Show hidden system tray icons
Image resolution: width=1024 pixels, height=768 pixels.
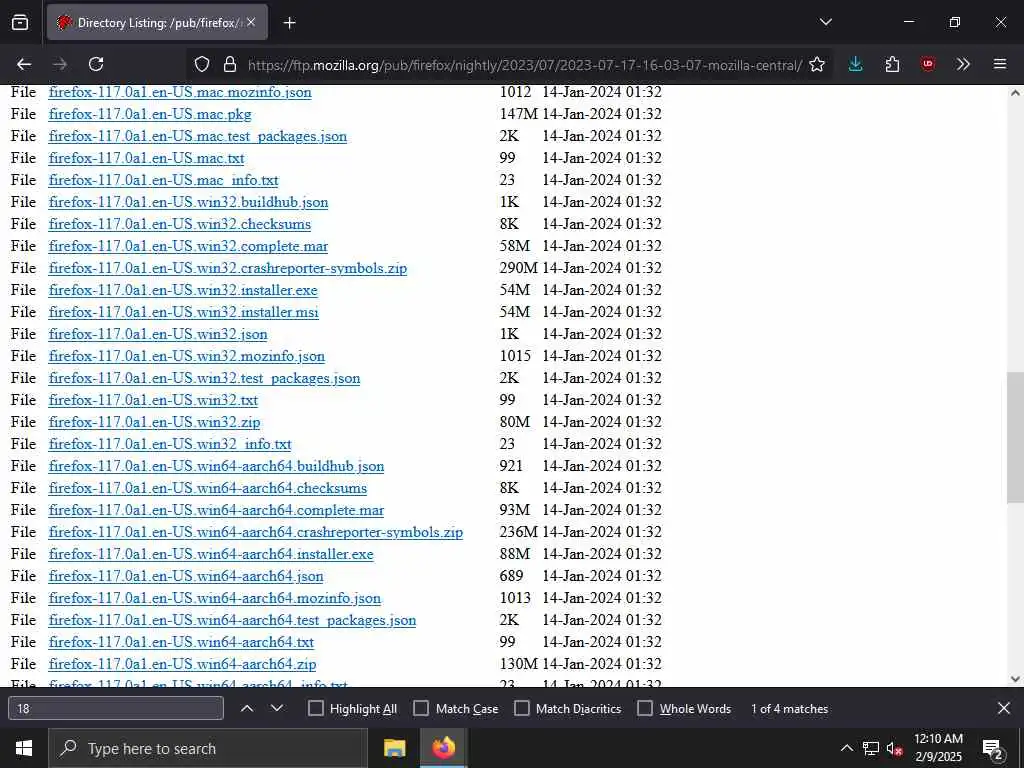tap(846, 748)
